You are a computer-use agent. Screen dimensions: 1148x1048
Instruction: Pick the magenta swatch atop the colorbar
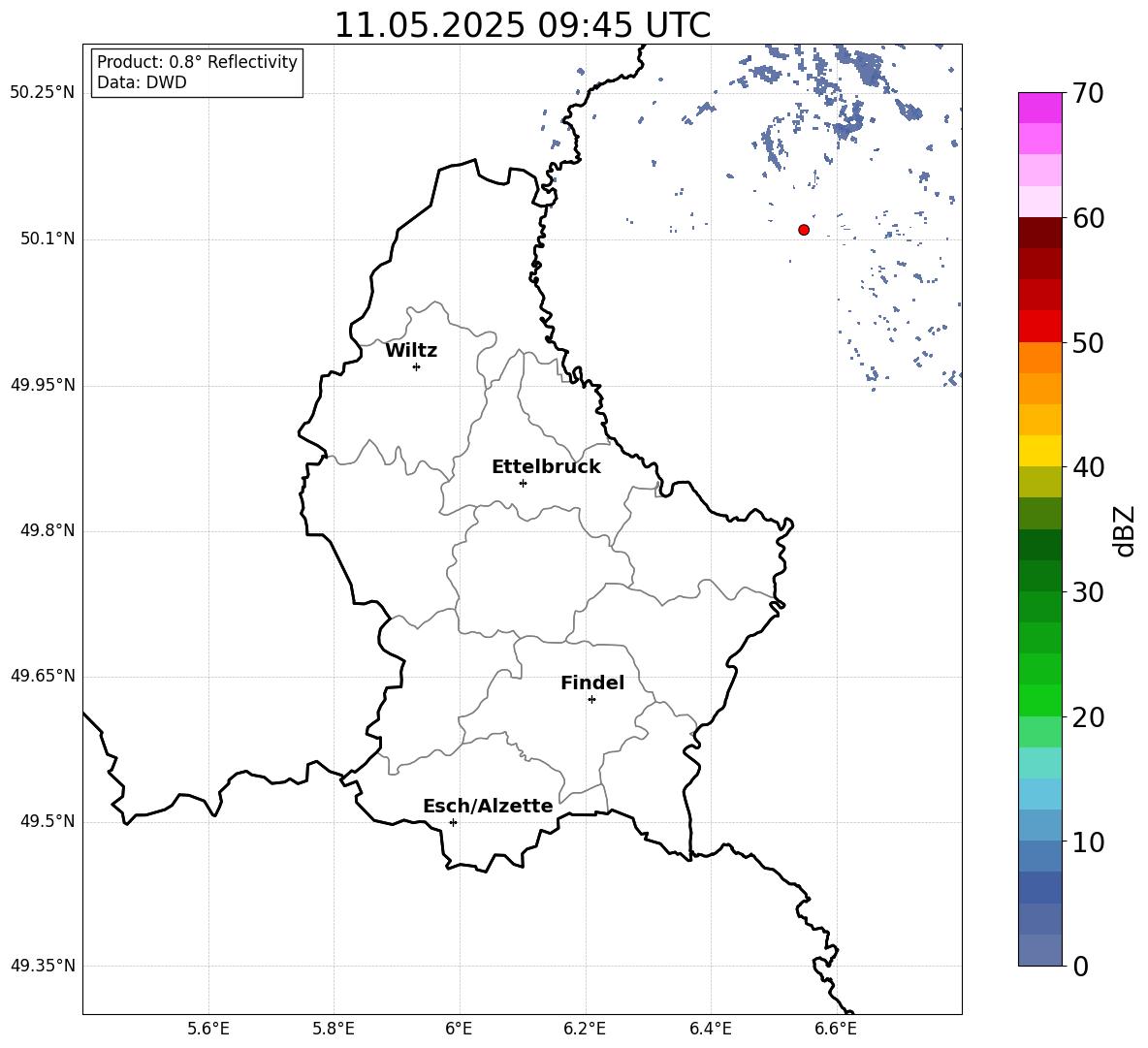coord(1040,109)
